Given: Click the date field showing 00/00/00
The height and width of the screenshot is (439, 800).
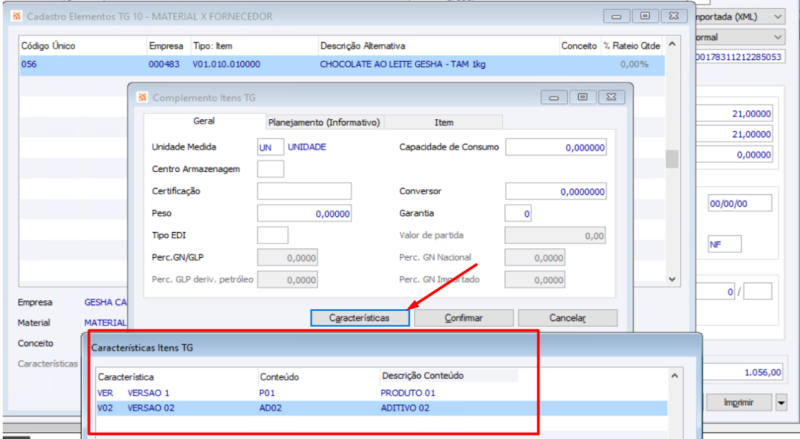Looking at the screenshot, I should [x=739, y=203].
